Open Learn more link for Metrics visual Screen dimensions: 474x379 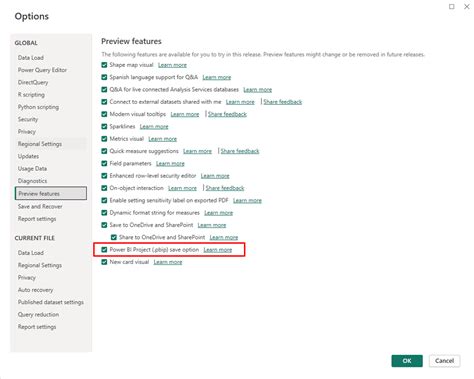tap(163, 139)
